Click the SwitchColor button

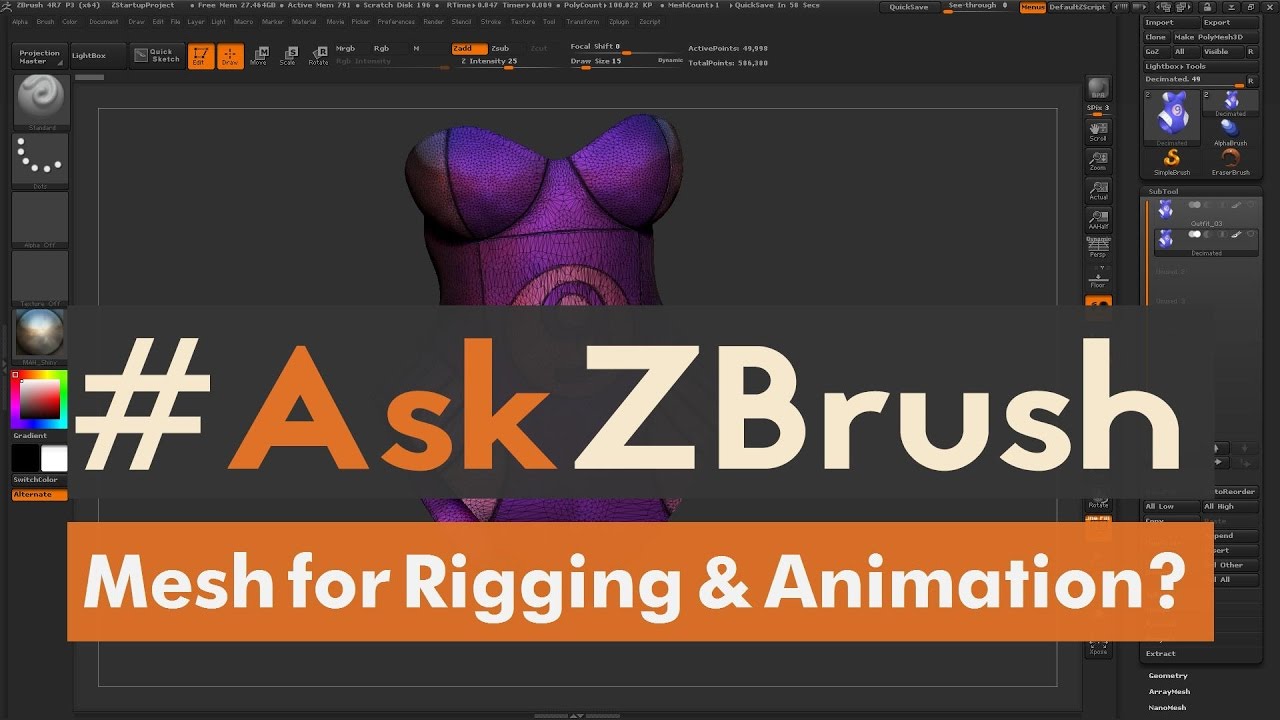40,480
